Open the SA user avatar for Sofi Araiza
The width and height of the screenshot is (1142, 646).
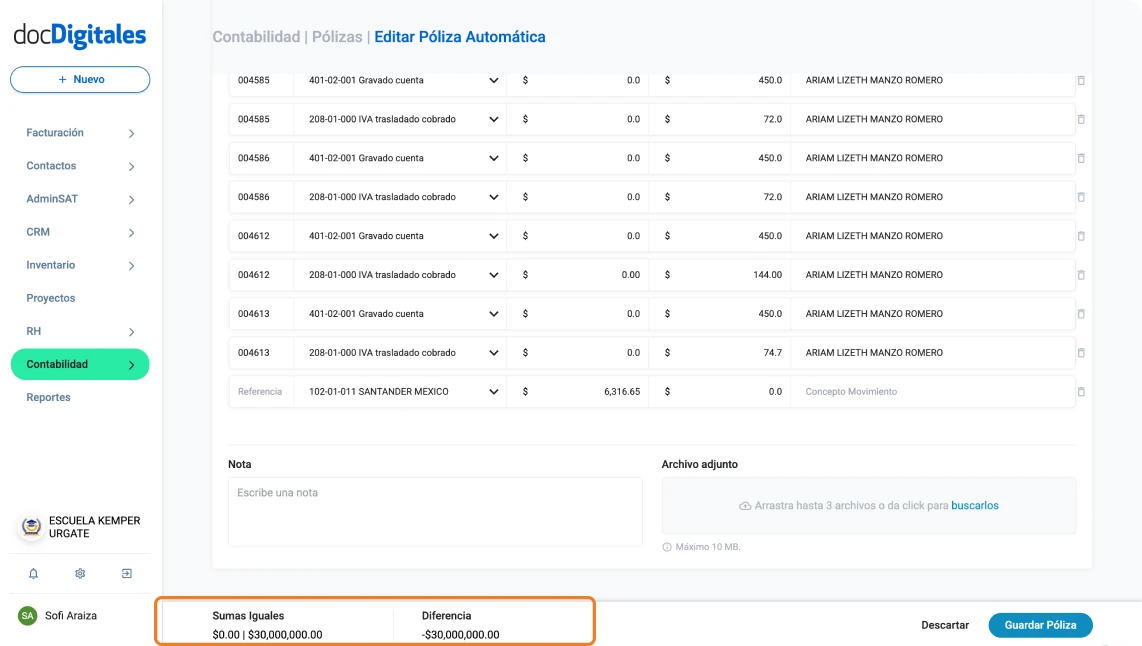(x=25, y=616)
